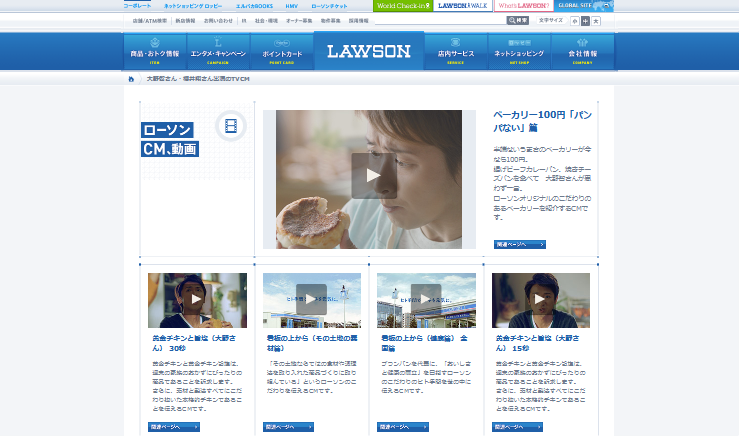Click the ベーカリー100円「パンパない」篇 title
Screen dimensions: 739x436
click(x=542, y=121)
